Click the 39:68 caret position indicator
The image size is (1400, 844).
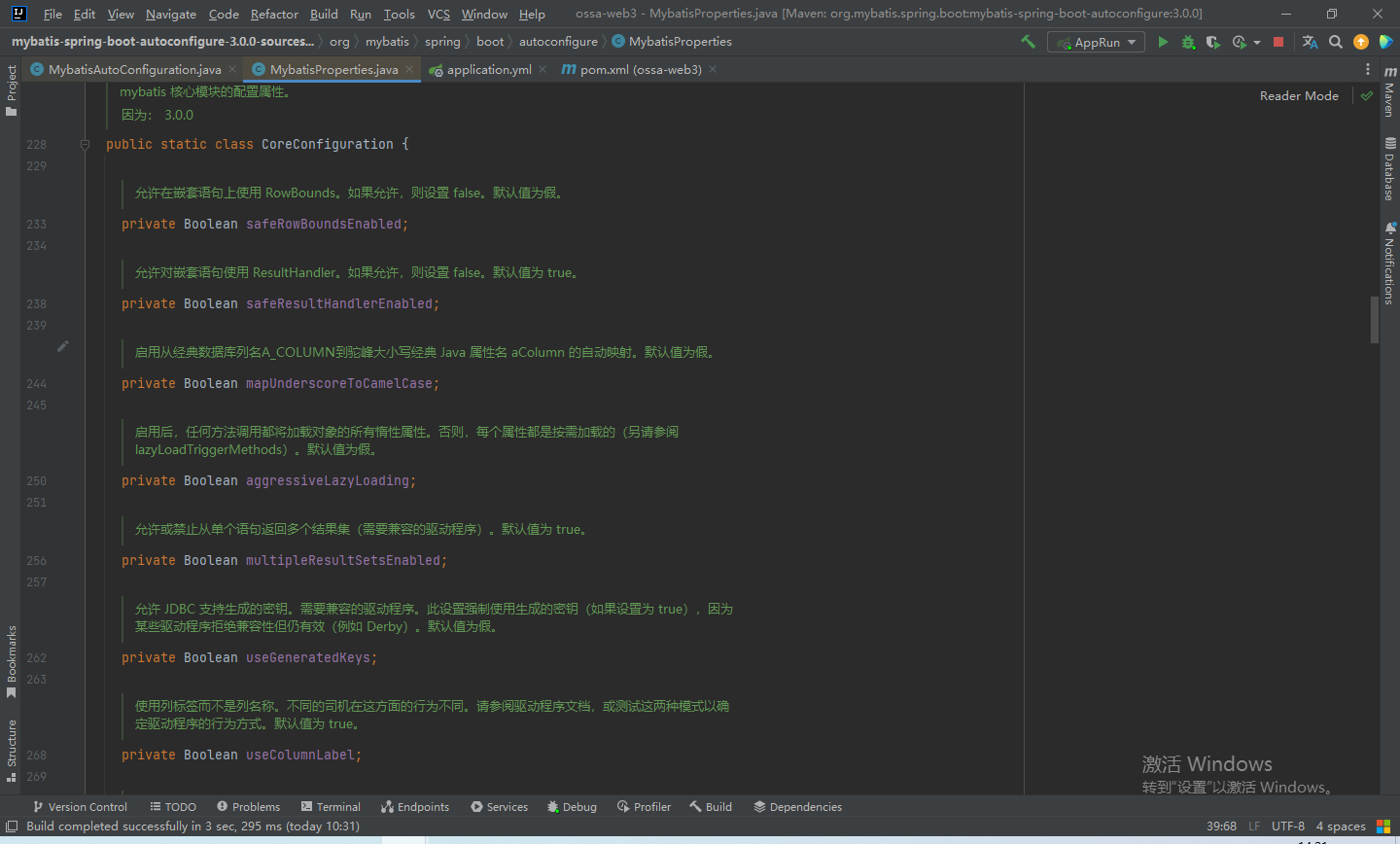point(1221,826)
